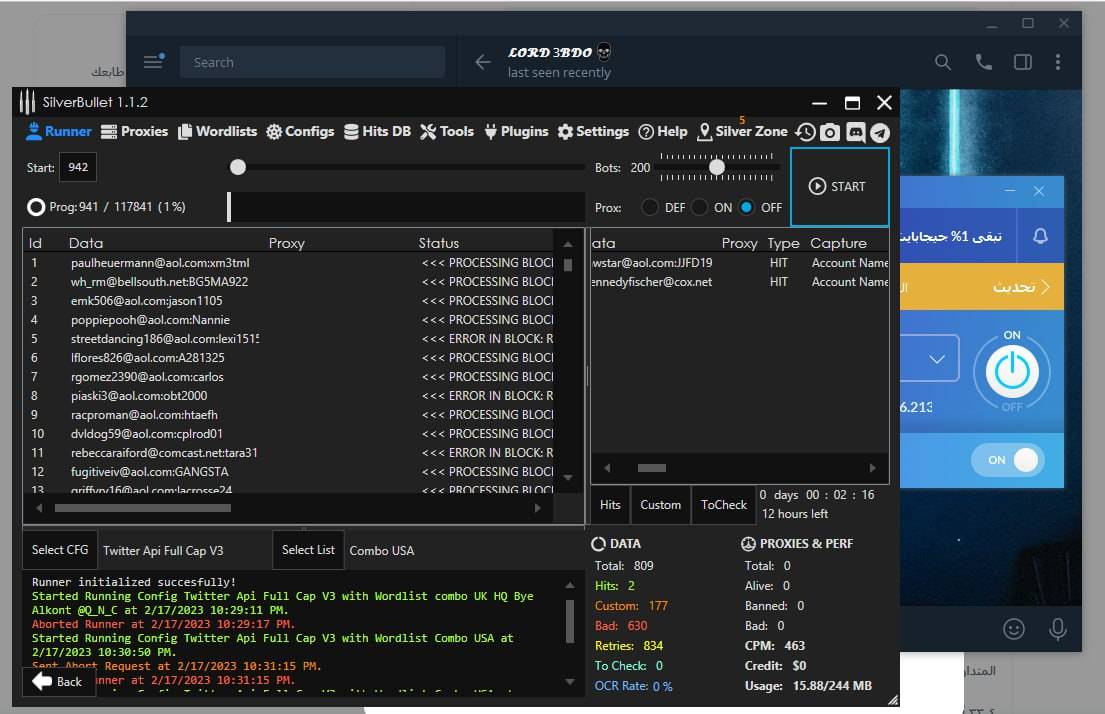Image resolution: width=1105 pixels, height=714 pixels.
Task: Click the camera screenshot icon in SilverBullet
Action: tap(830, 132)
